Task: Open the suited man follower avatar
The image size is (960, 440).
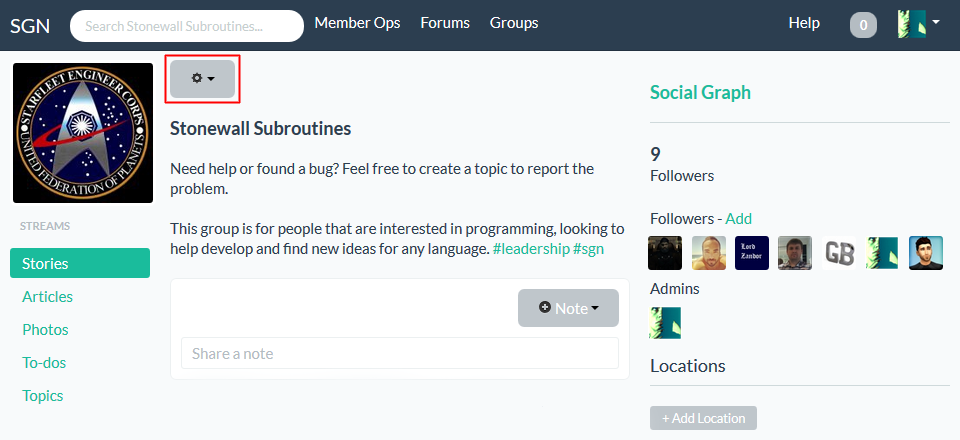Action: (795, 253)
